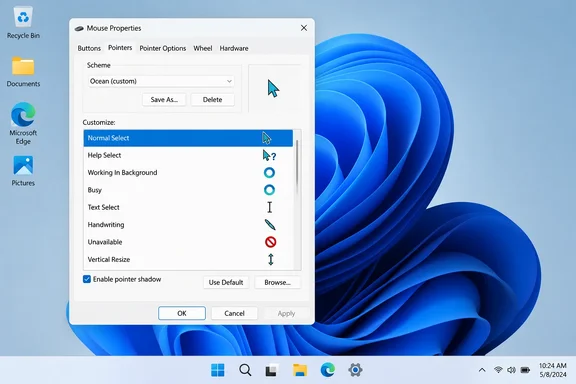Select the Normal Select pointer row
Viewport: 576px width, 384px height.
click(x=188, y=138)
